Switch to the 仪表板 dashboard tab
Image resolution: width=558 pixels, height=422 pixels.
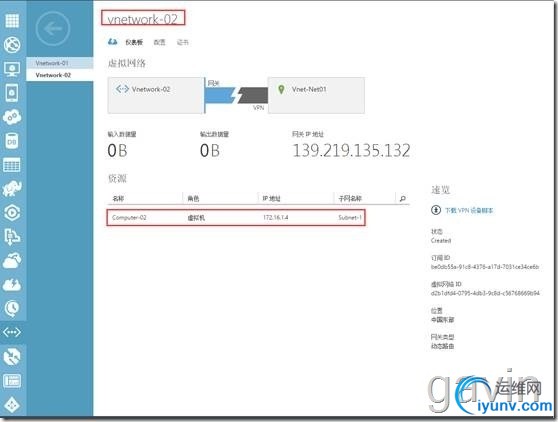coord(134,42)
